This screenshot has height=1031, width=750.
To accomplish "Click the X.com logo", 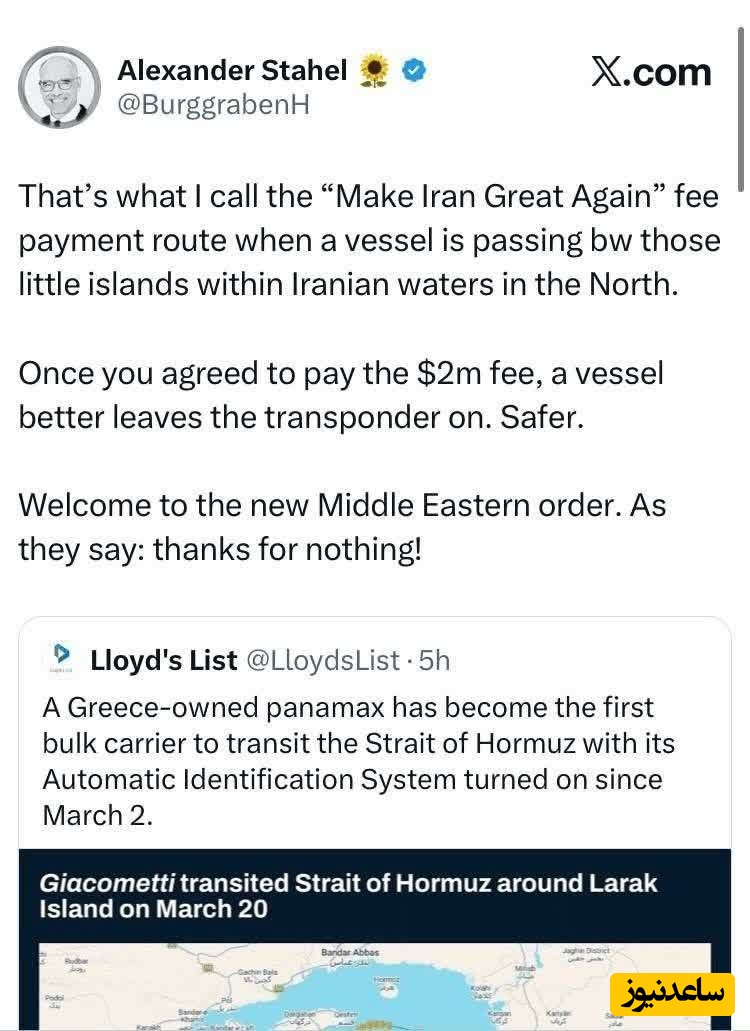I will (651, 72).
